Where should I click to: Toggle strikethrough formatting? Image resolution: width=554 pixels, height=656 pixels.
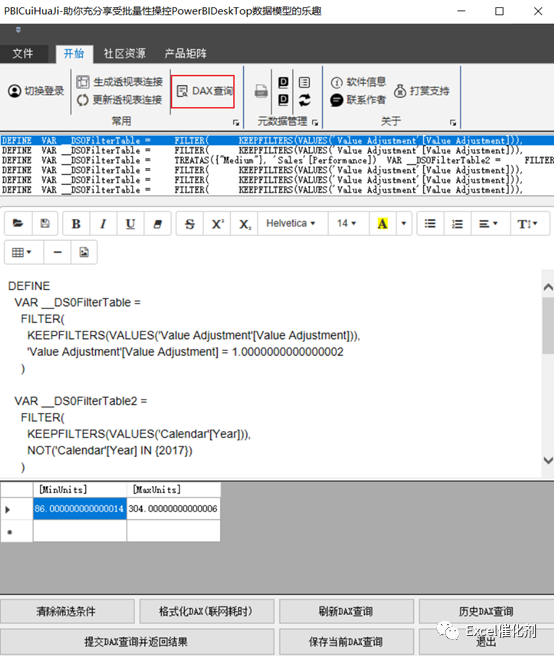point(190,224)
